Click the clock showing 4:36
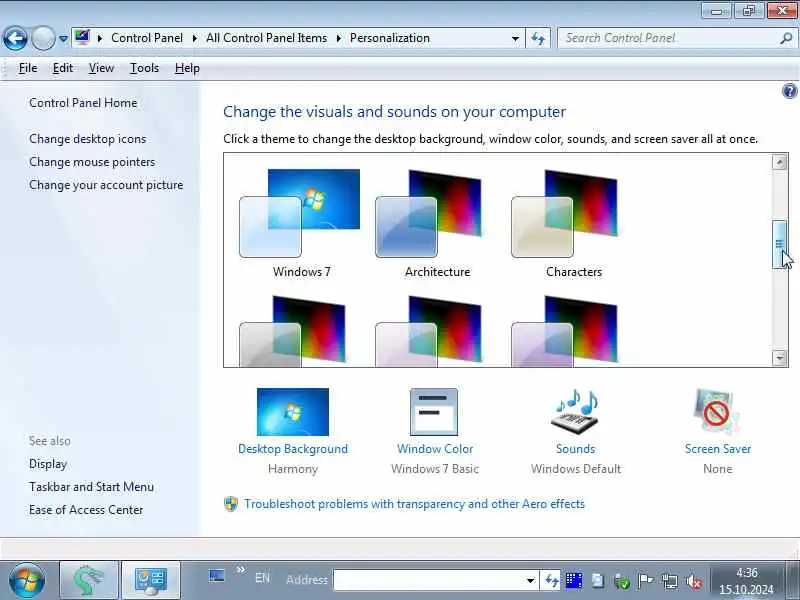The height and width of the screenshot is (600, 800). click(x=746, y=581)
